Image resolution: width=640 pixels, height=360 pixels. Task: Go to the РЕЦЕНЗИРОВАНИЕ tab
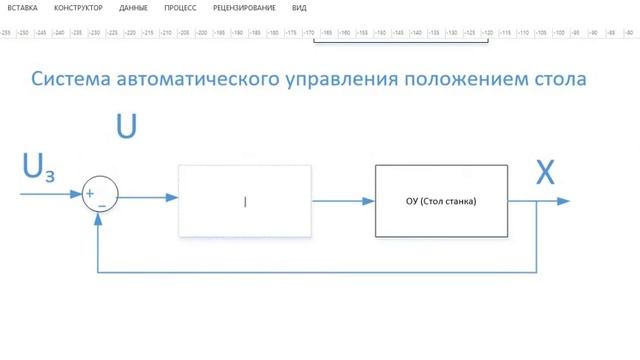click(244, 8)
